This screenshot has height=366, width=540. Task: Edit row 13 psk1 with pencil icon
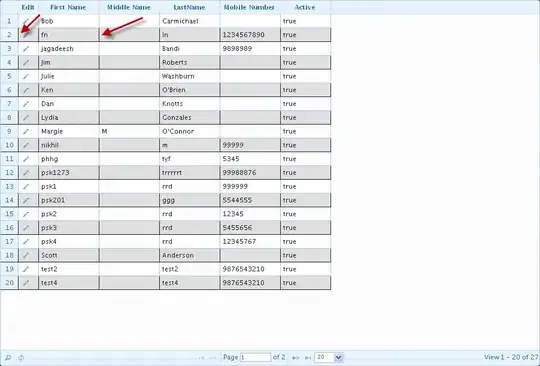click(x=26, y=187)
